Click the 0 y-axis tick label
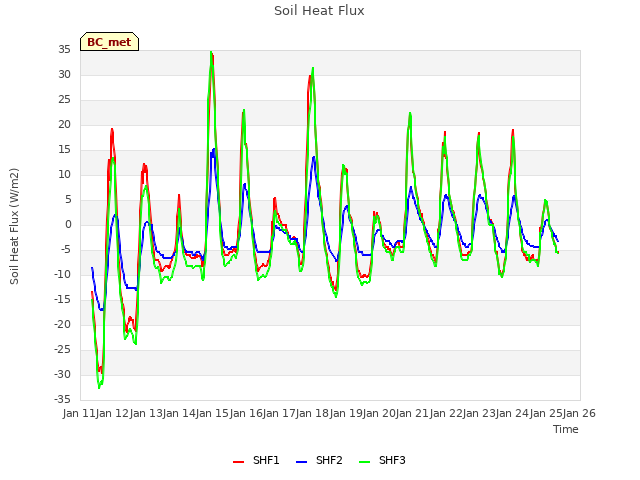640x480 pixels. [68, 224]
